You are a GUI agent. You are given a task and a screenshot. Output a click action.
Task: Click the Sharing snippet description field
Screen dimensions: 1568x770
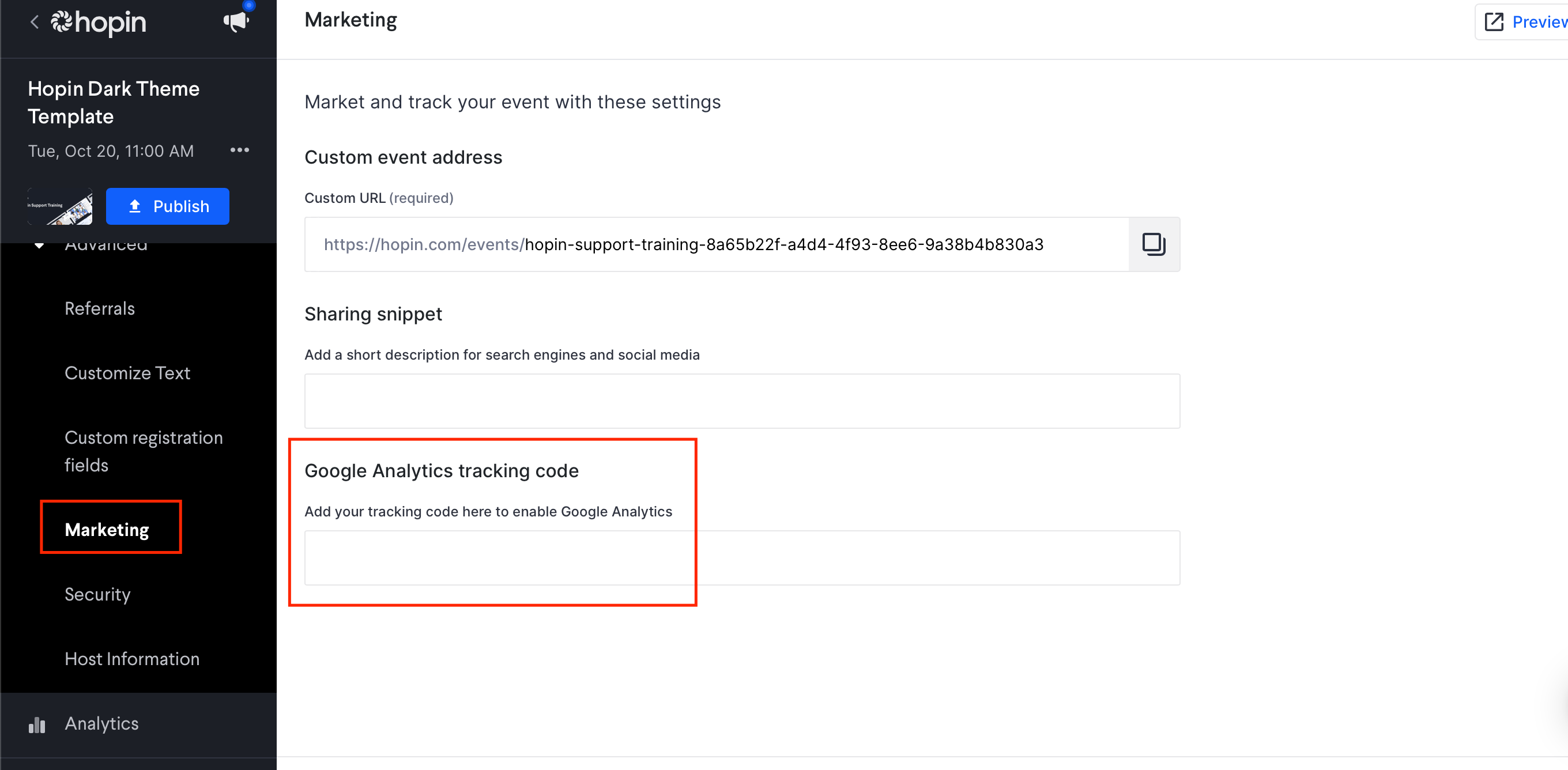742,401
